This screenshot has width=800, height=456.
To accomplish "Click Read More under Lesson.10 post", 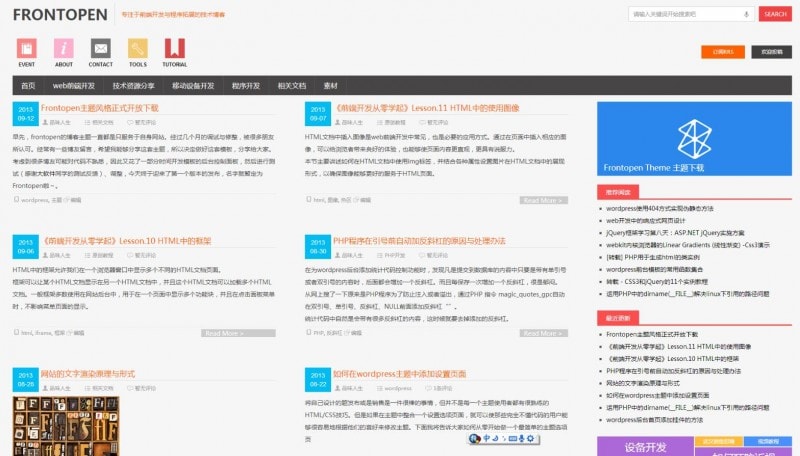I will (238, 333).
